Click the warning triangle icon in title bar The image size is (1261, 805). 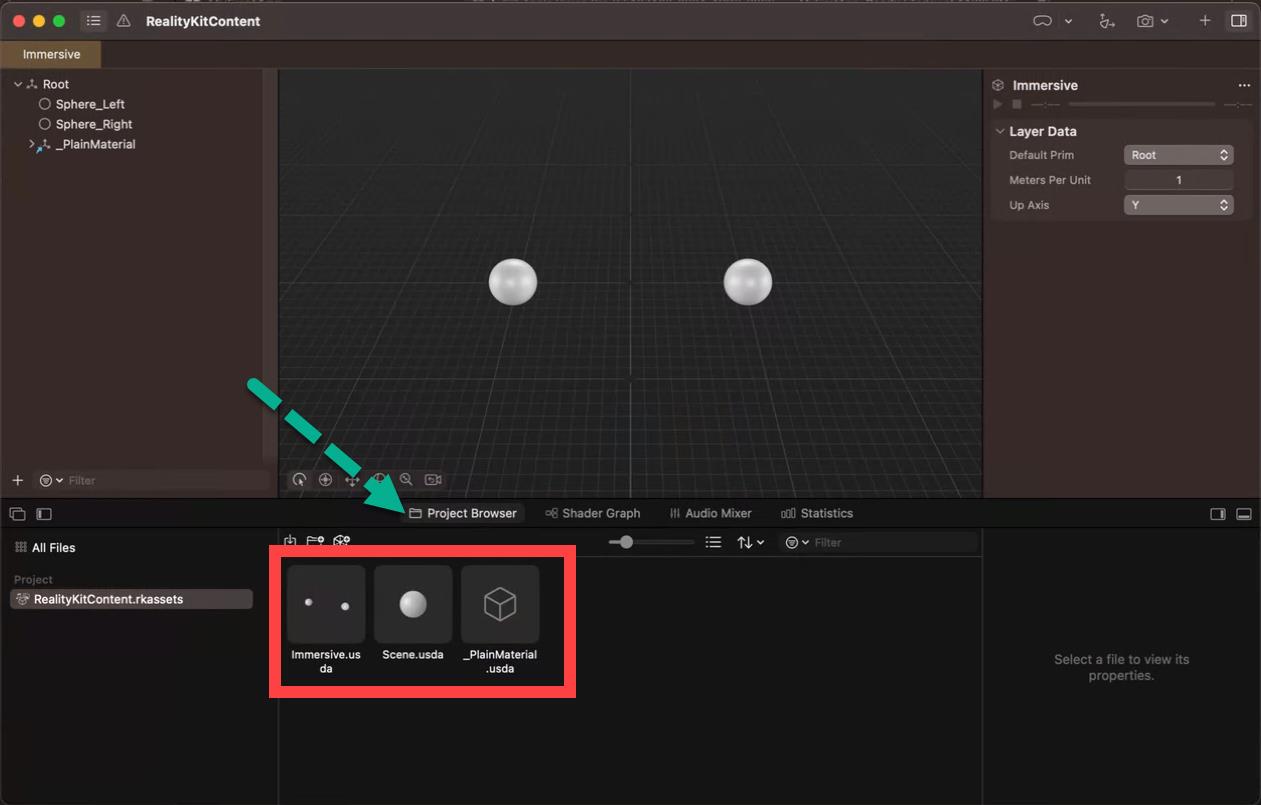[123, 21]
